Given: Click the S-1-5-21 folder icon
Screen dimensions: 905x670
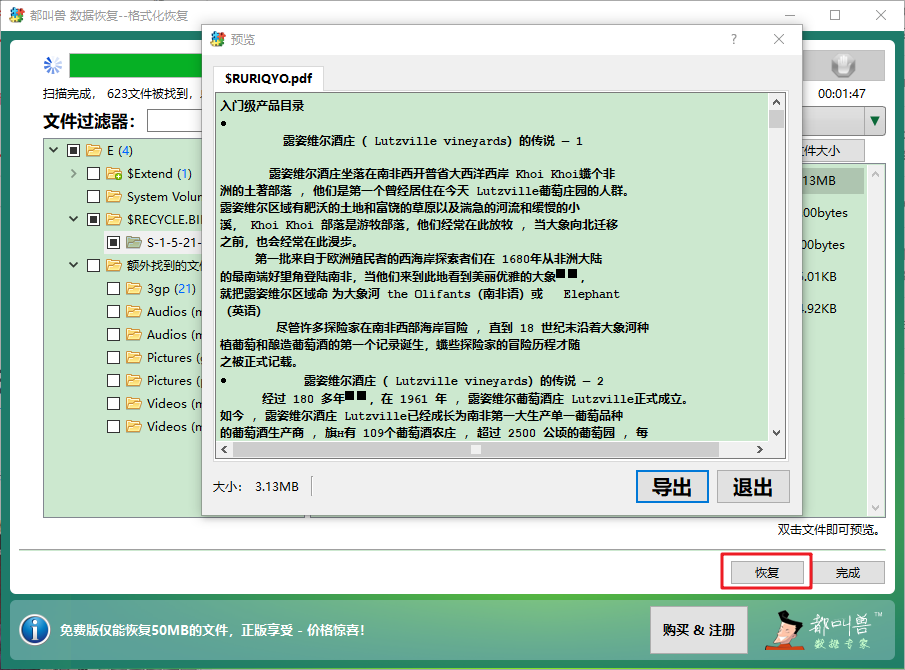Looking at the screenshot, I should coord(134,242).
